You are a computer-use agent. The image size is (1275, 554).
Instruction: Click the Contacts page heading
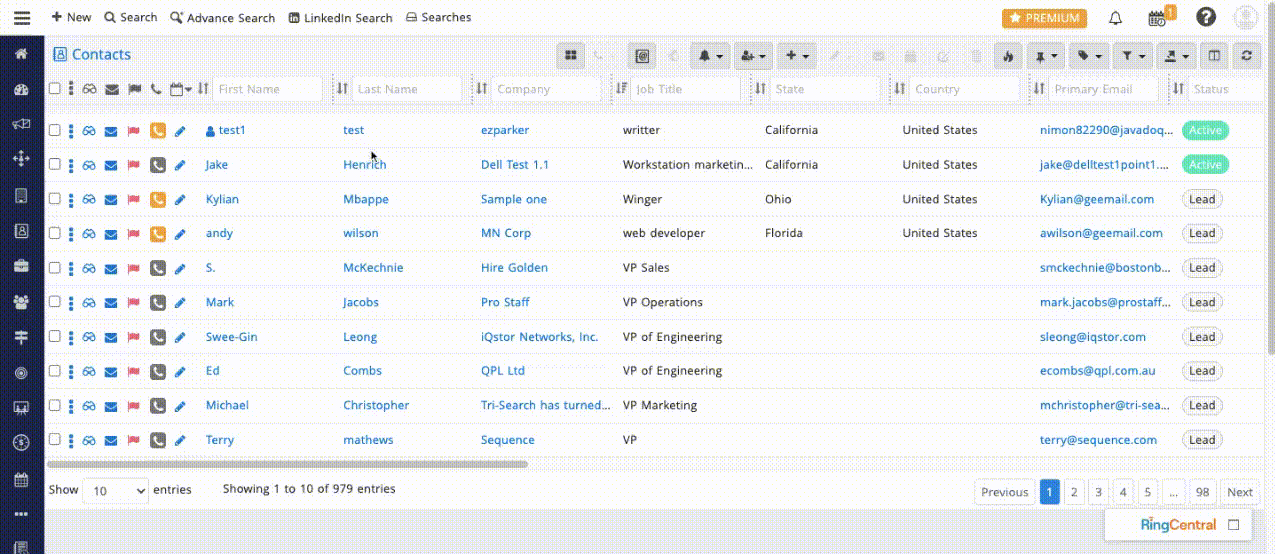coord(92,55)
